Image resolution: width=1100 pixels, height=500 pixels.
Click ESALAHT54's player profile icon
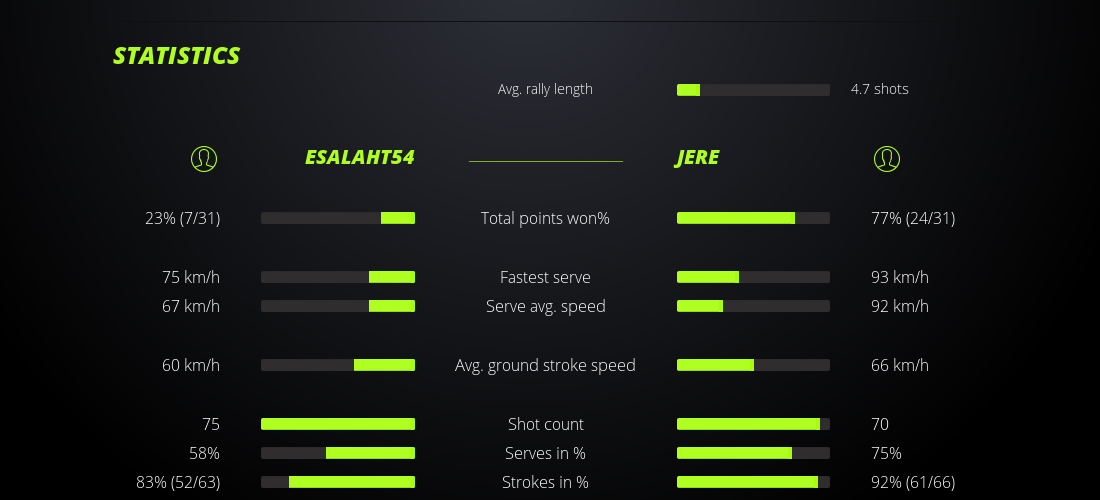203,159
